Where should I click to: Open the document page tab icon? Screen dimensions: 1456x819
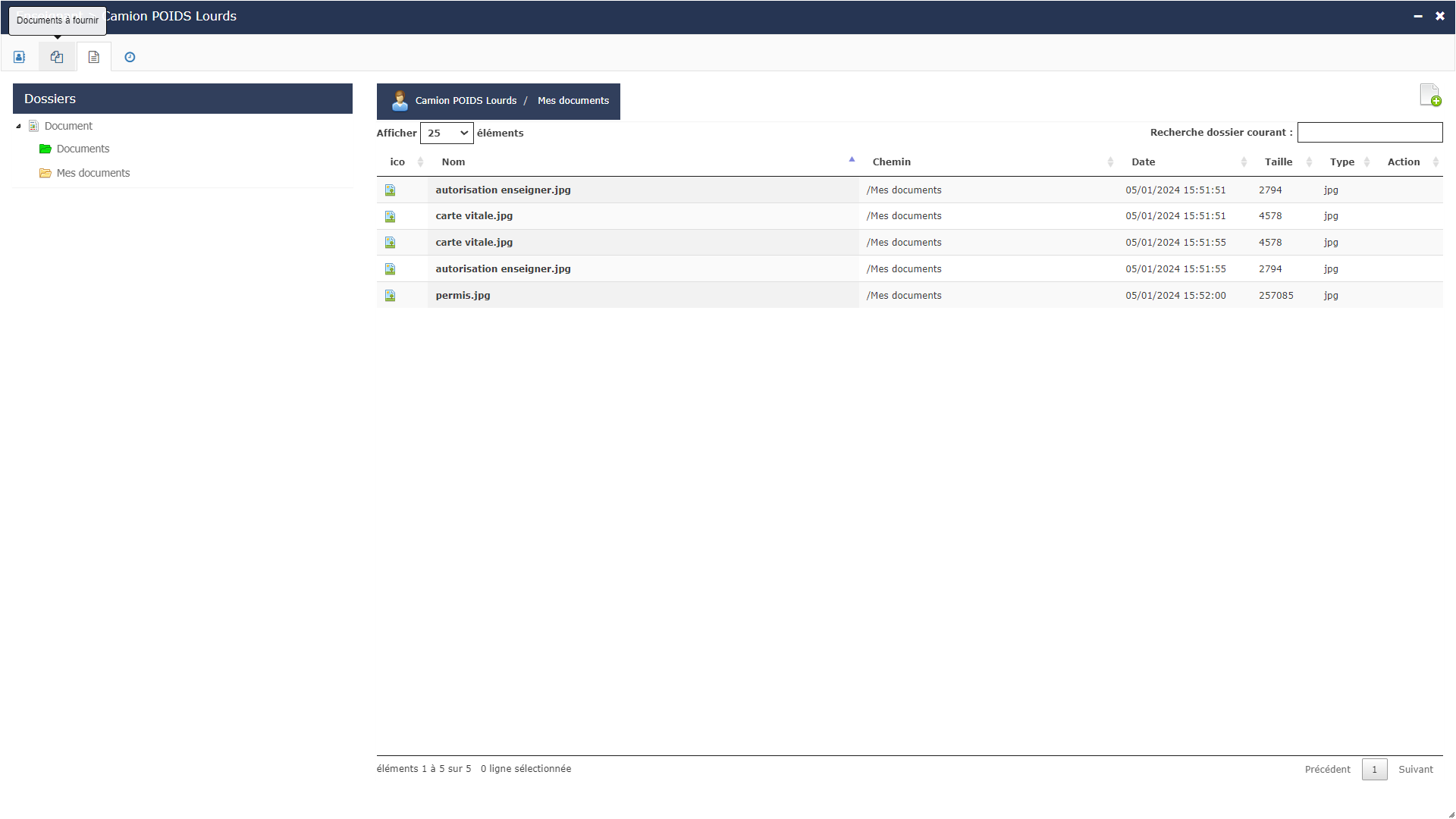click(94, 57)
